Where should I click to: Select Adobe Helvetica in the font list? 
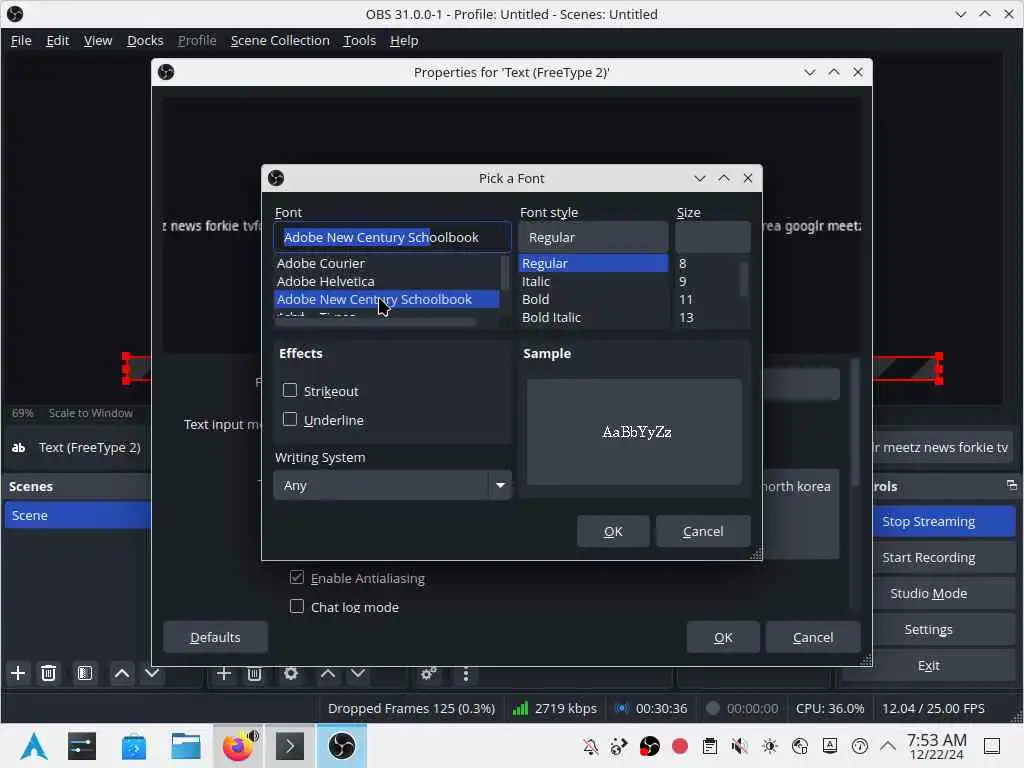pyautogui.click(x=387, y=281)
